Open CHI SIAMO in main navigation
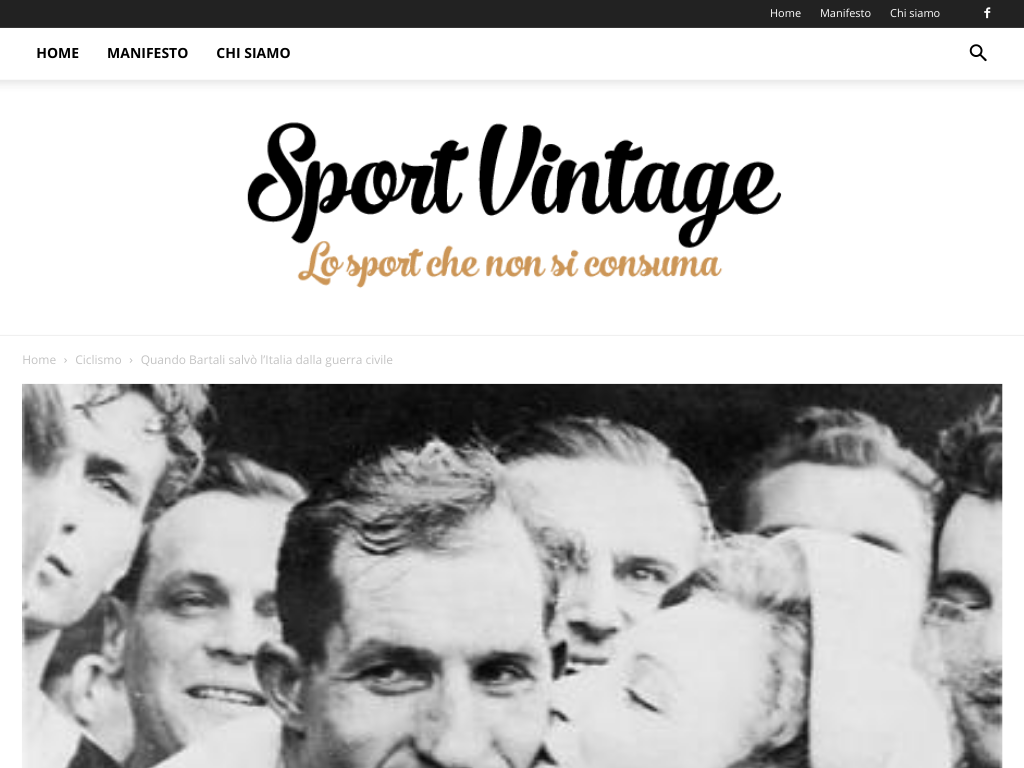 point(253,53)
